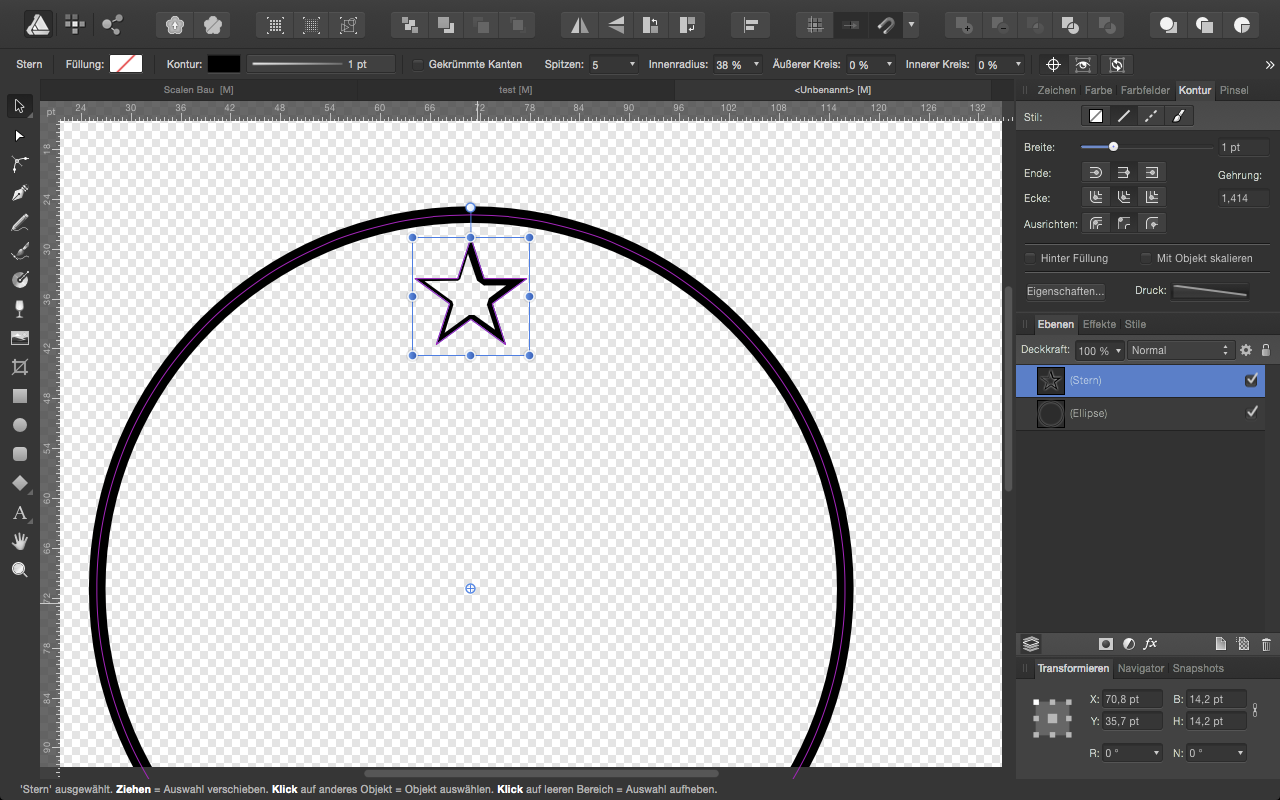The width and height of the screenshot is (1280, 800).
Task: Select the Rectangle shape tool
Action: pyautogui.click(x=19, y=396)
